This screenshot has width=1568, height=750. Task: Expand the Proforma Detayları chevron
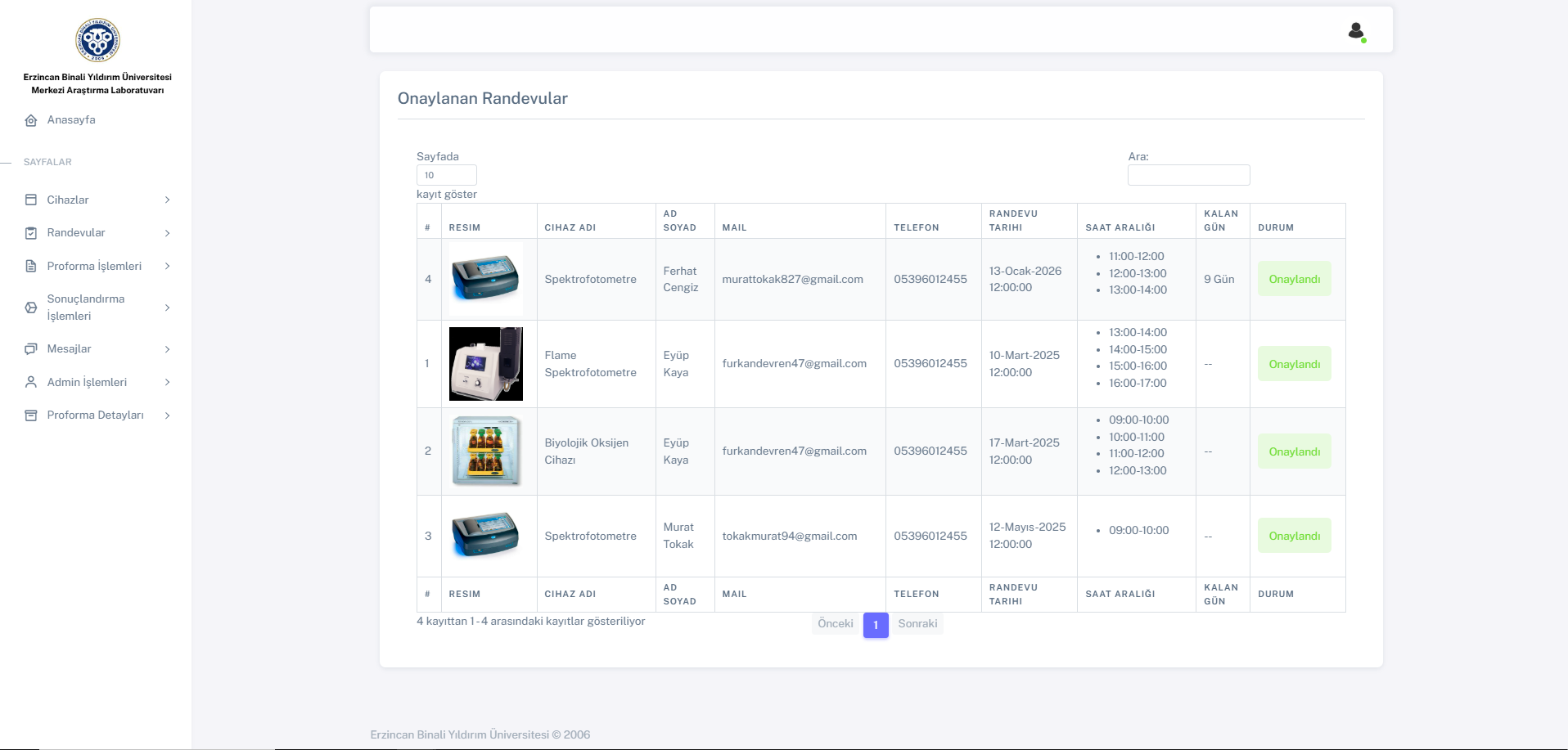[167, 415]
